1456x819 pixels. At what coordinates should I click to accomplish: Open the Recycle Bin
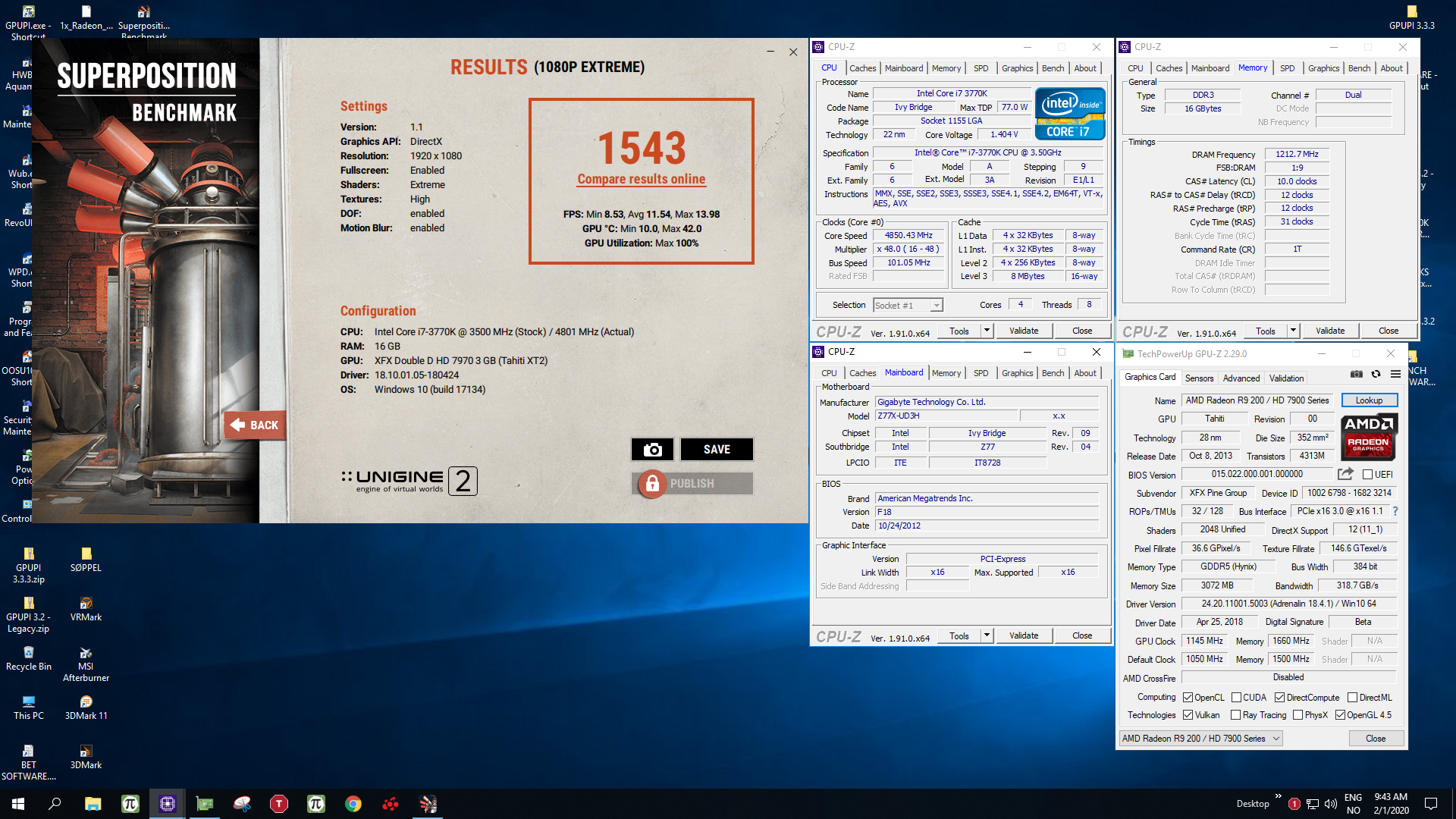point(29,658)
